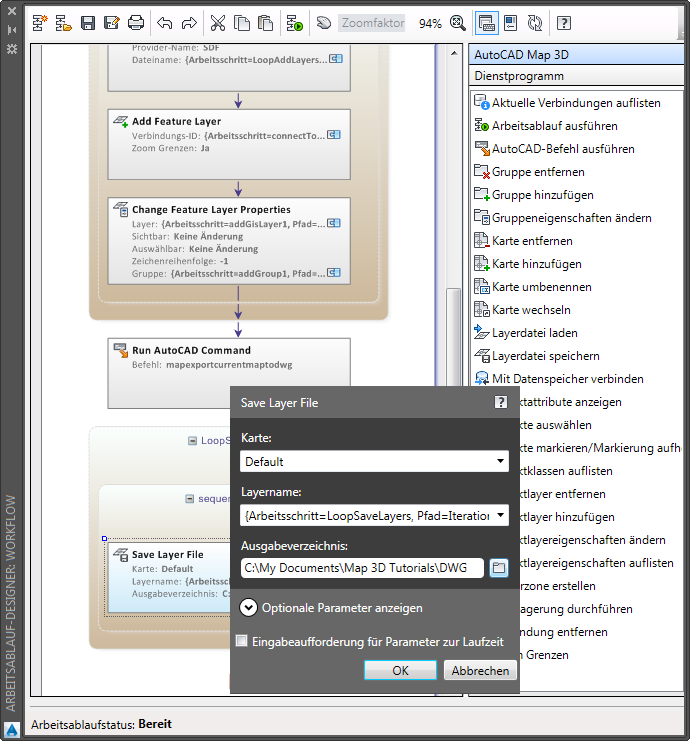
Task: Click the refresh arrows toolbar icon
Action: (535, 23)
